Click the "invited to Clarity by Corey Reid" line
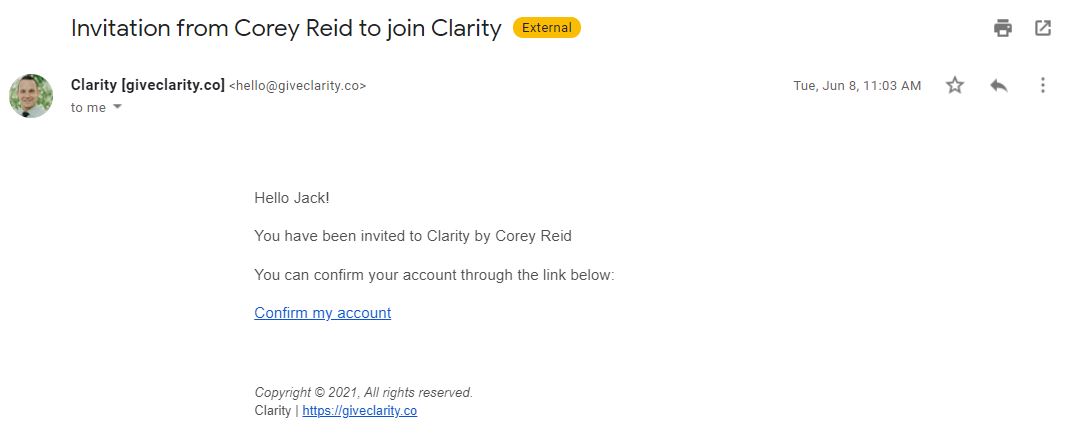The image size is (1065, 443). [x=412, y=236]
